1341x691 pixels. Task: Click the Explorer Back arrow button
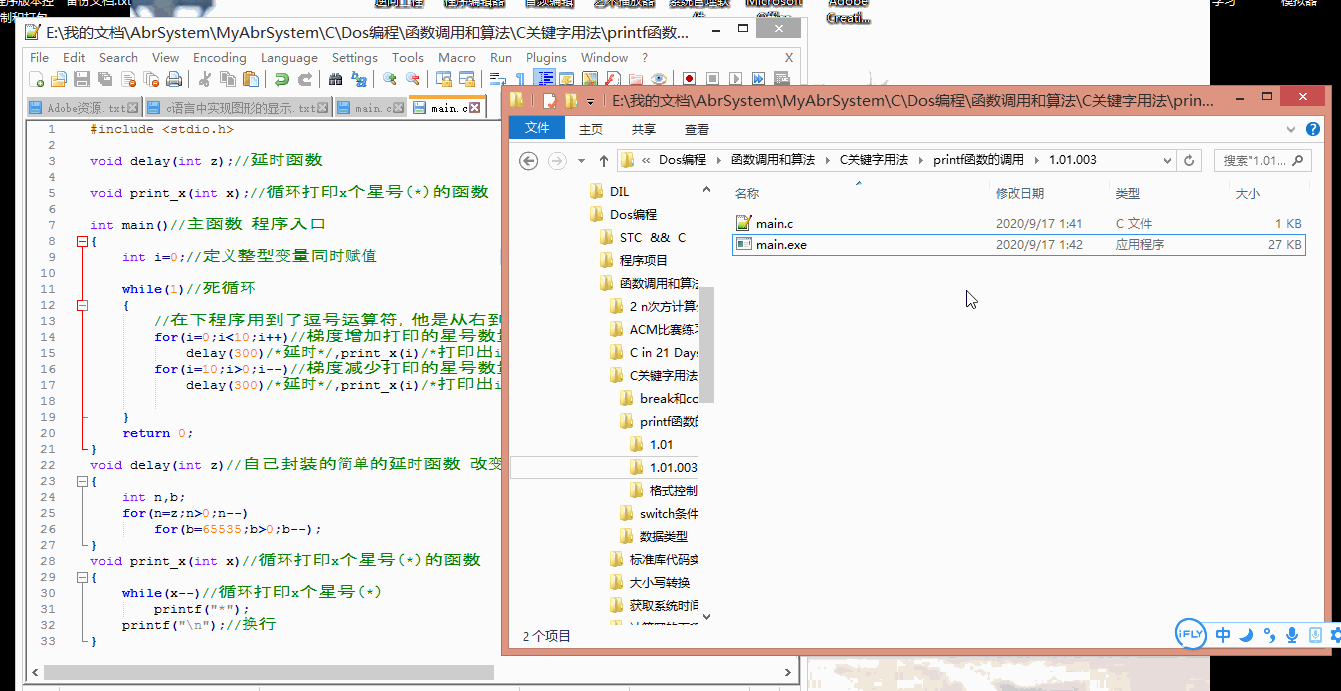529,160
